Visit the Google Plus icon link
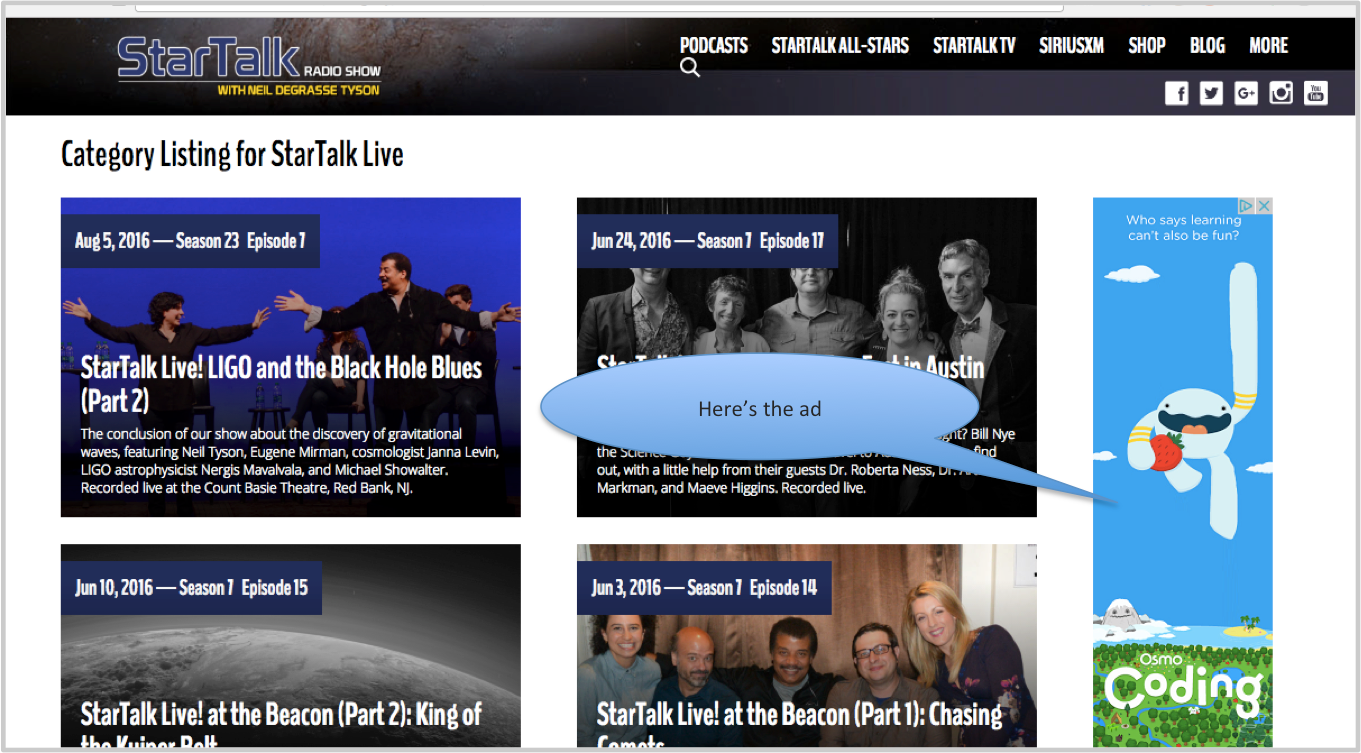The width and height of the screenshot is (1361, 753). click(x=1246, y=93)
